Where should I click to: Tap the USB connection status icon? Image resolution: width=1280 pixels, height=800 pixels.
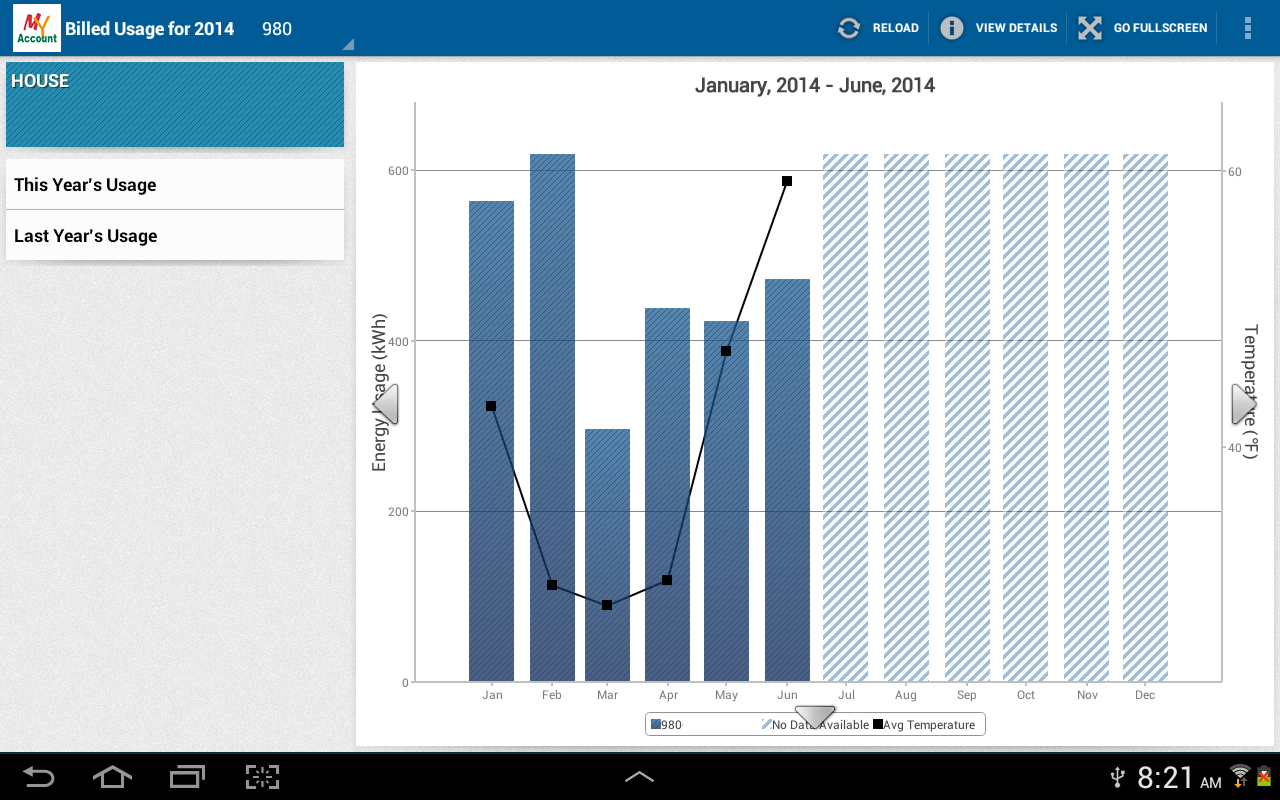tap(1118, 777)
